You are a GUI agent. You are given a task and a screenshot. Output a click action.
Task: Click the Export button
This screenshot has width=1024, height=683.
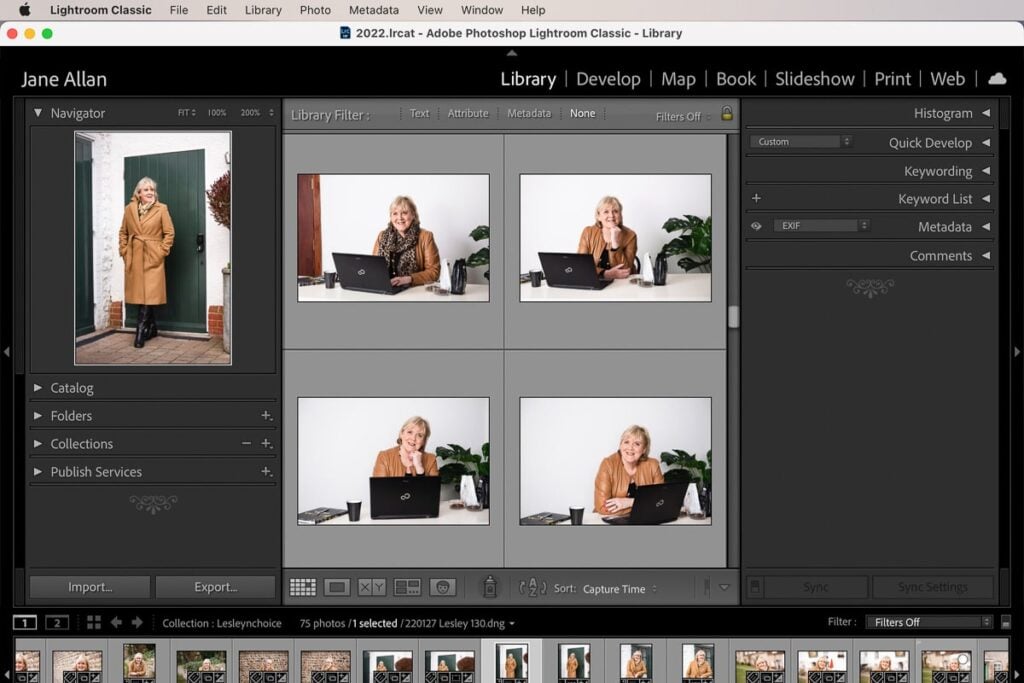215,587
